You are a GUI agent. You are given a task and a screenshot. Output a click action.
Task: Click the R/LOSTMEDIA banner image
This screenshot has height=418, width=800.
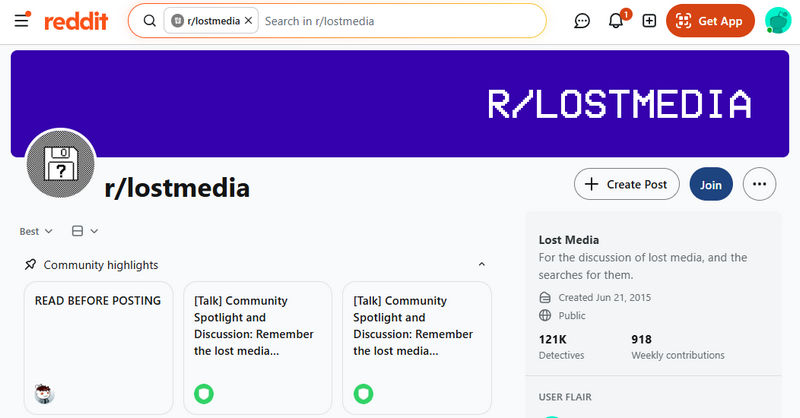coord(400,104)
